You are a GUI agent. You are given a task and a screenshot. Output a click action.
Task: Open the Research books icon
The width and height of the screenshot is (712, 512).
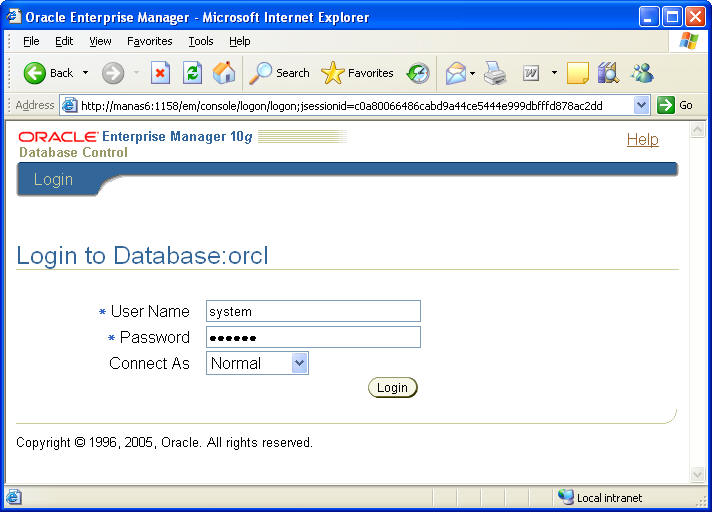(608, 73)
